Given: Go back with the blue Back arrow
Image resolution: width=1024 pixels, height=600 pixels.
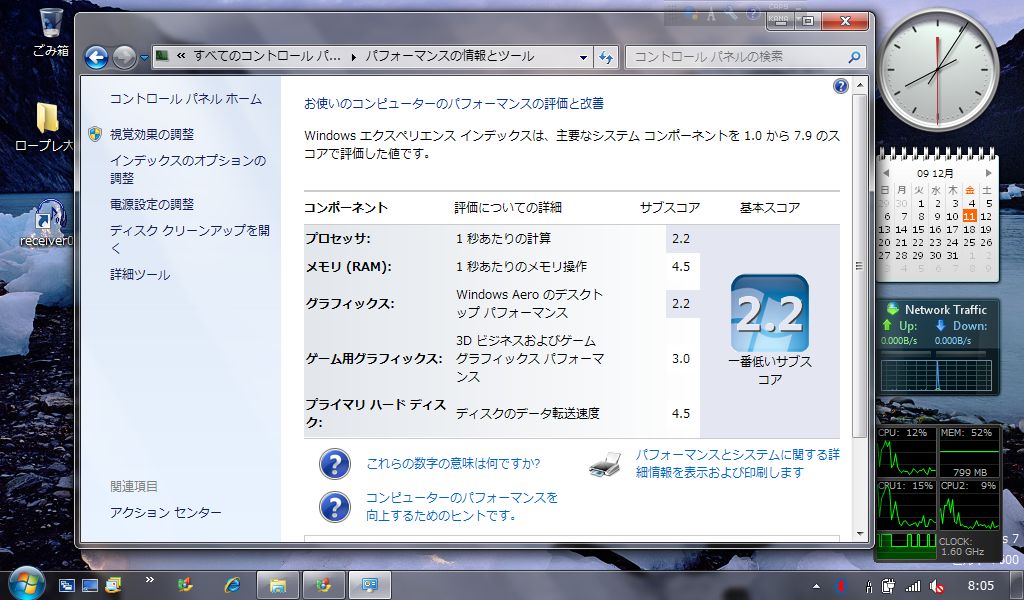Looking at the screenshot, I should (x=96, y=57).
